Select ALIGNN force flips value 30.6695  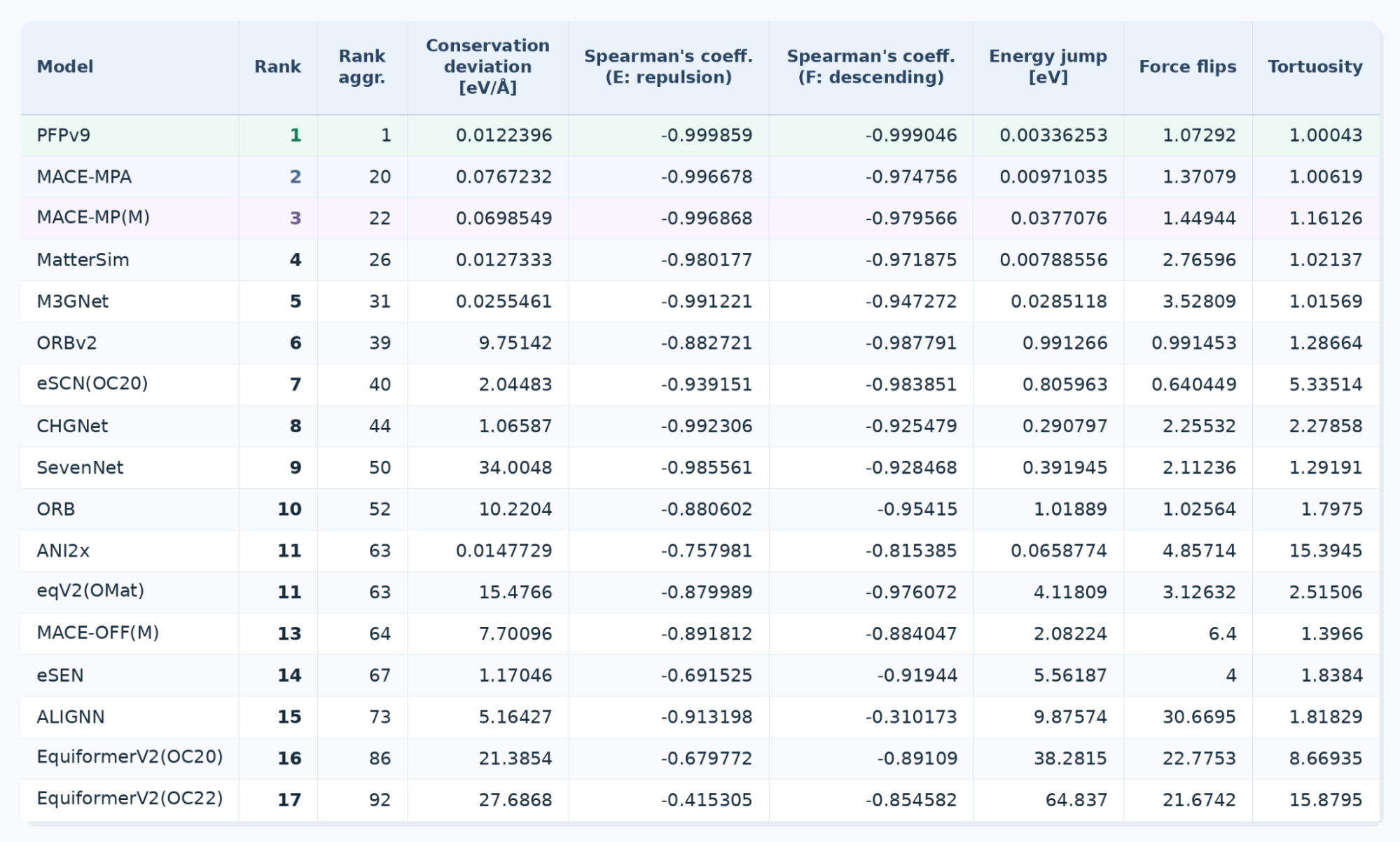tap(1199, 717)
